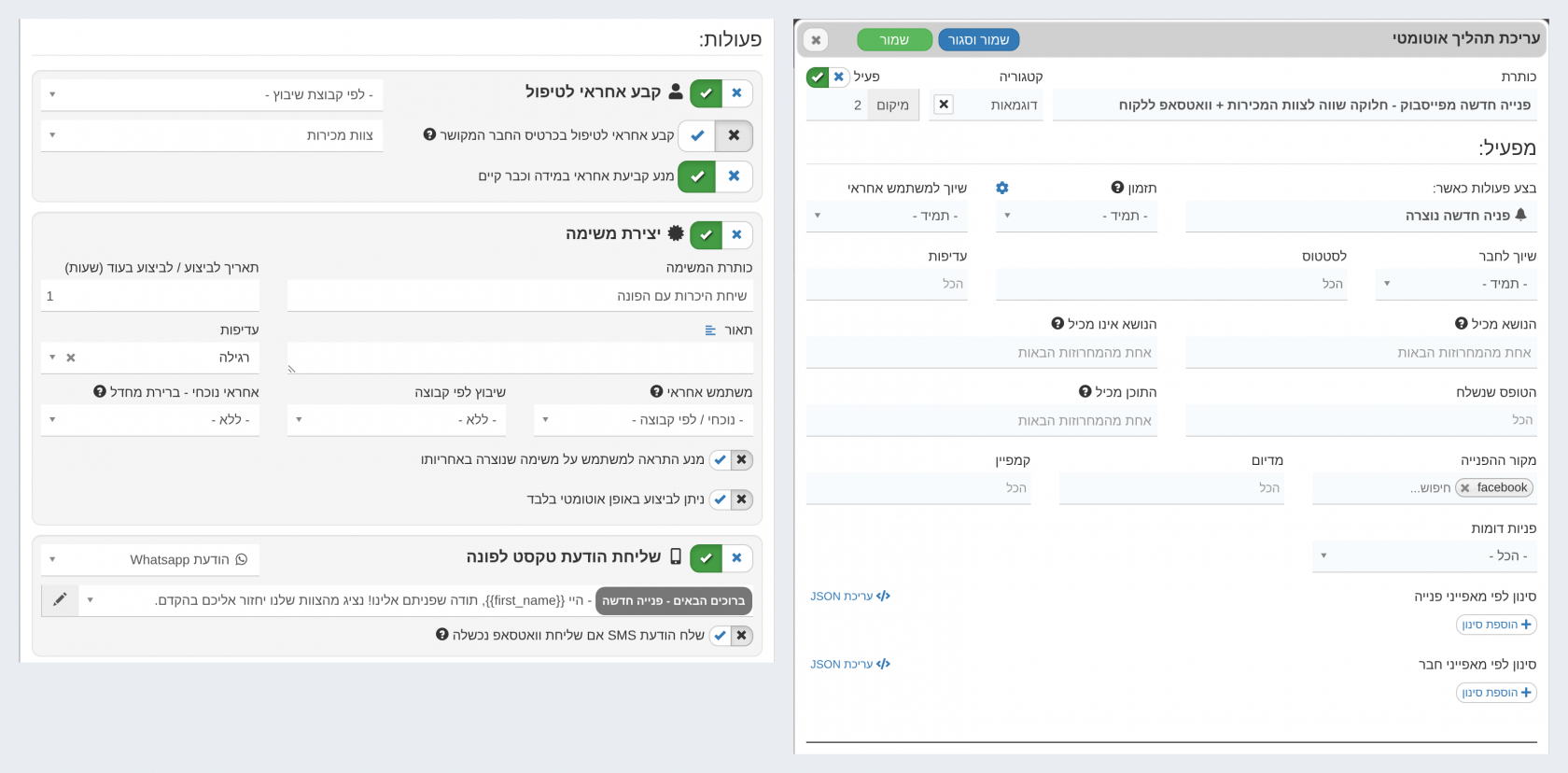Open the הודעת Whatsapp type dropdown
This screenshot has width=1568, height=773.
150,559
